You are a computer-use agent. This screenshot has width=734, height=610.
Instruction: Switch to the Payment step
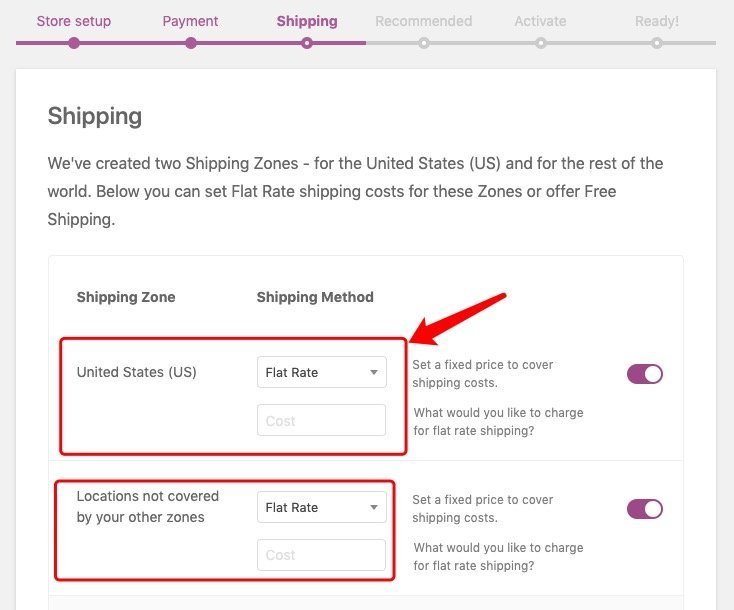click(x=190, y=21)
